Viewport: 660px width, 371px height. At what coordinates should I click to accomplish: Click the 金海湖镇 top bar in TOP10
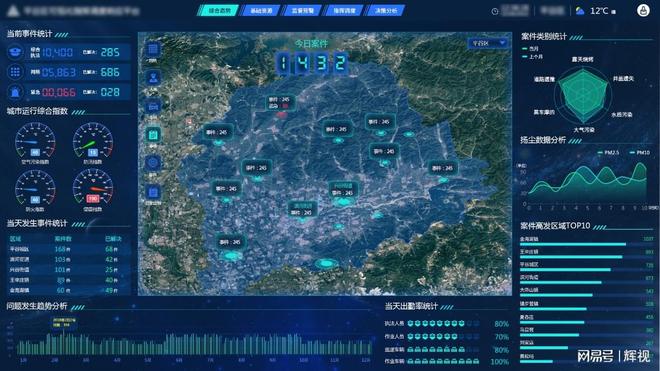pyautogui.click(x=573, y=244)
